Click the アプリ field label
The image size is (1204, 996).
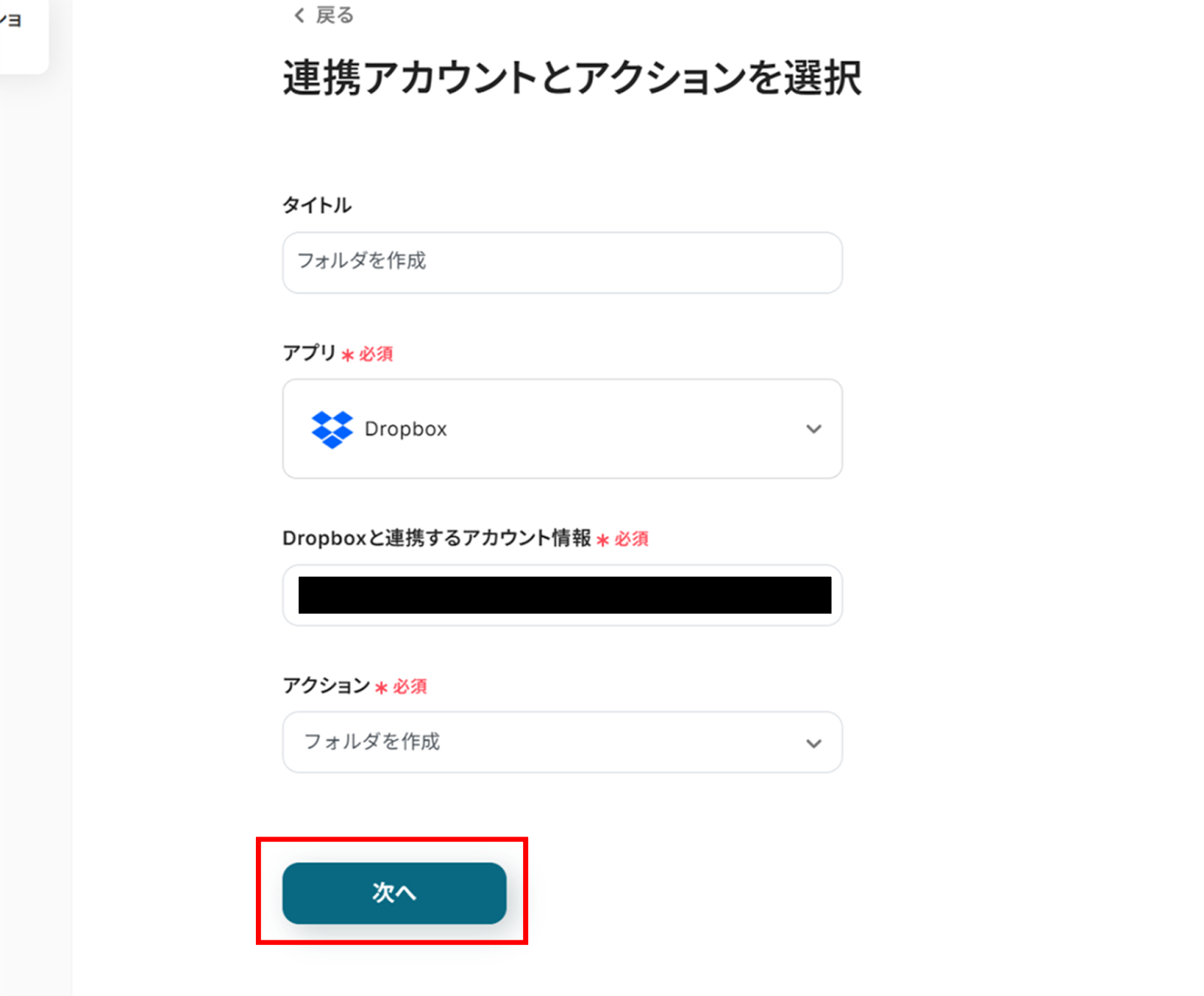tap(309, 353)
